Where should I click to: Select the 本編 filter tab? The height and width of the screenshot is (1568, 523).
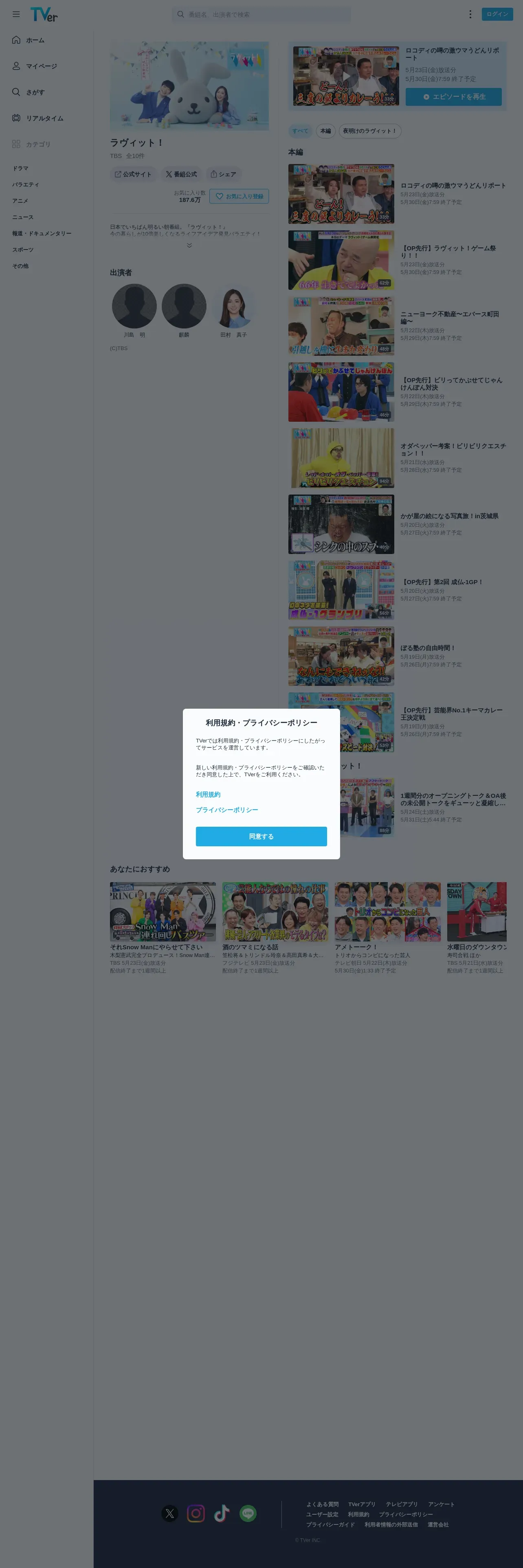pos(326,131)
